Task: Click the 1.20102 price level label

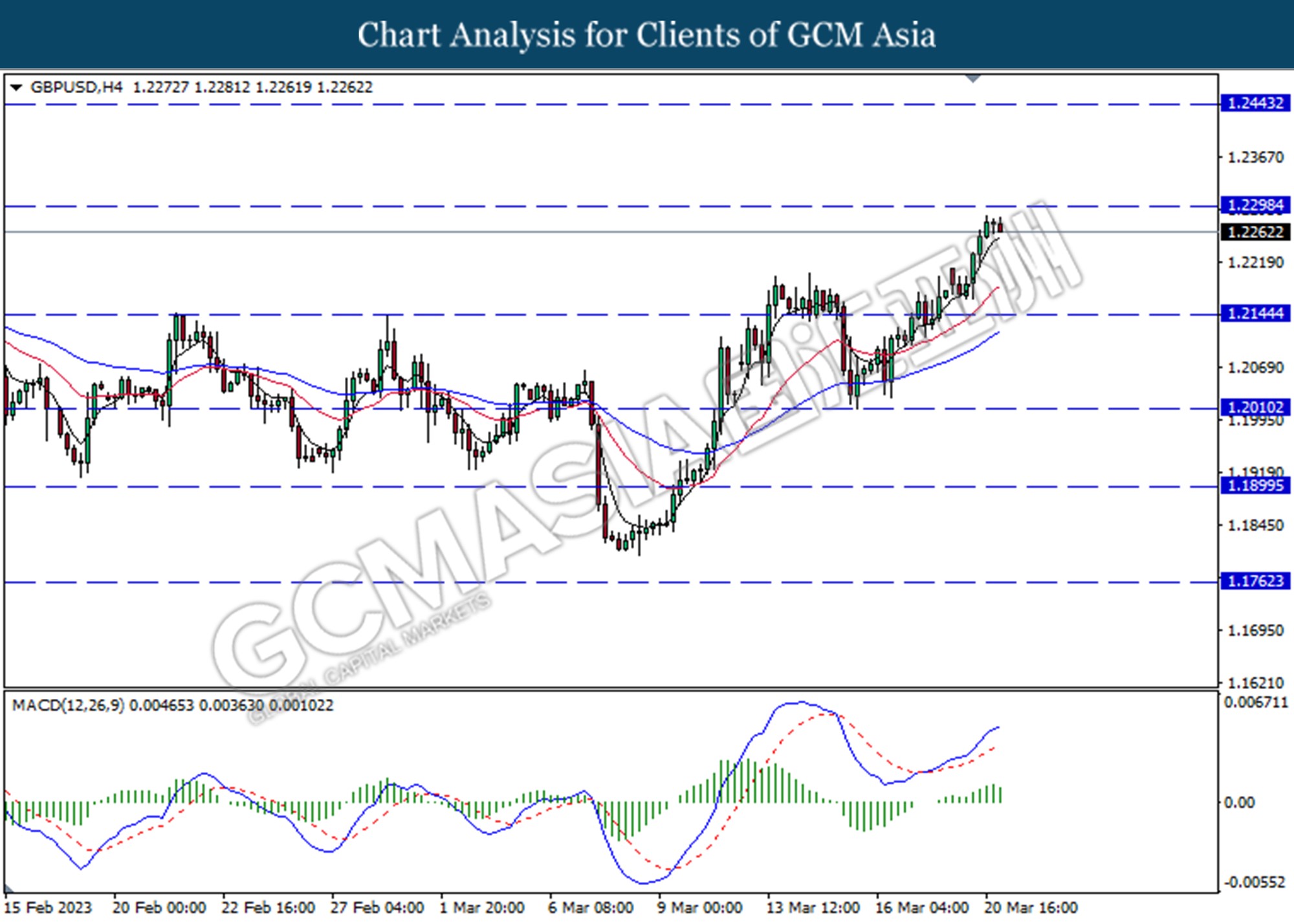Action: tap(1255, 408)
